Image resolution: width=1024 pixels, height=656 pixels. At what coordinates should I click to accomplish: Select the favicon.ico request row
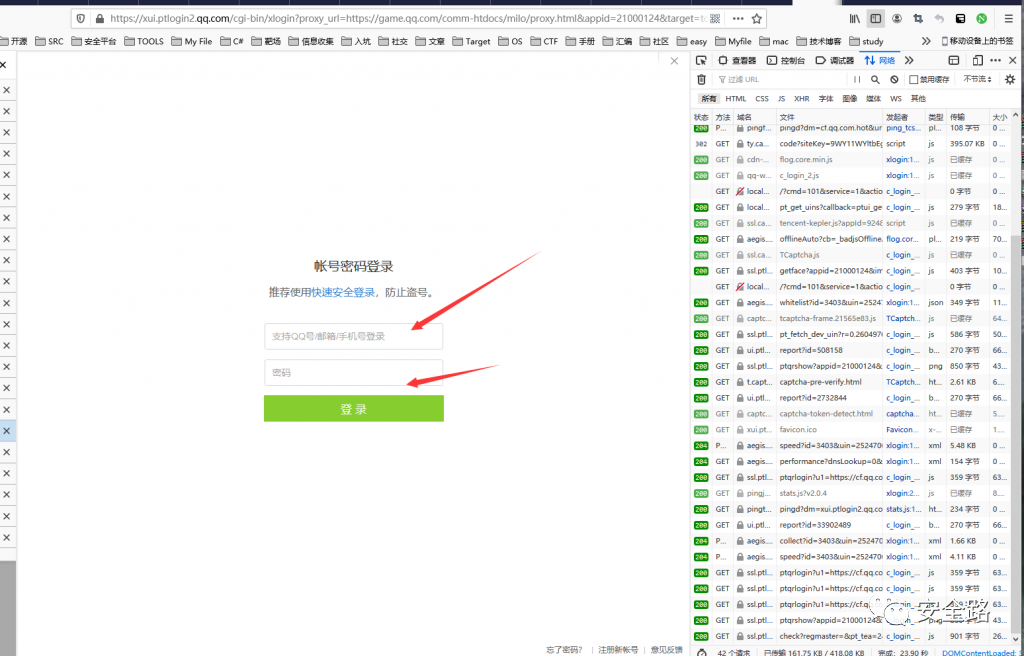tap(850, 429)
